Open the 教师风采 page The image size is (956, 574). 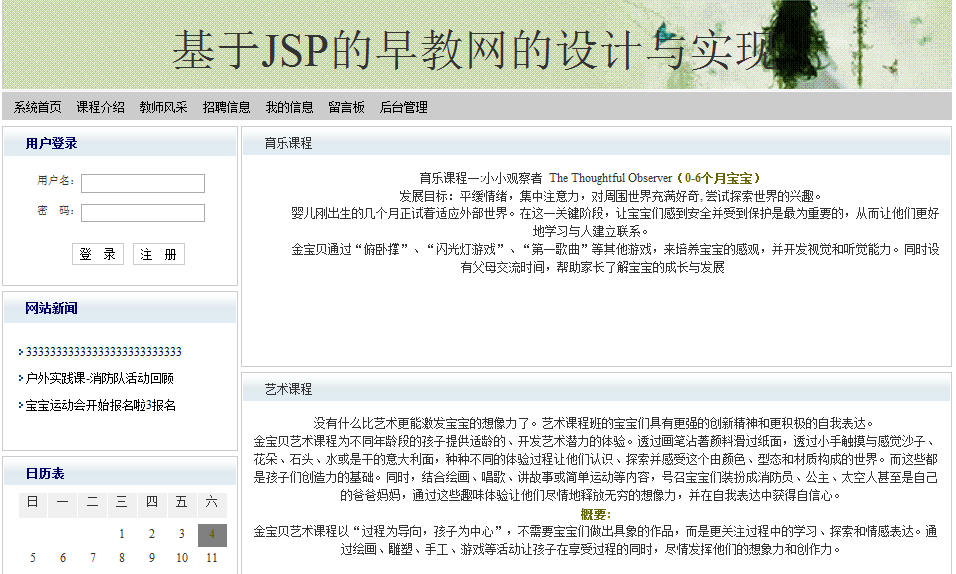[163, 108]
